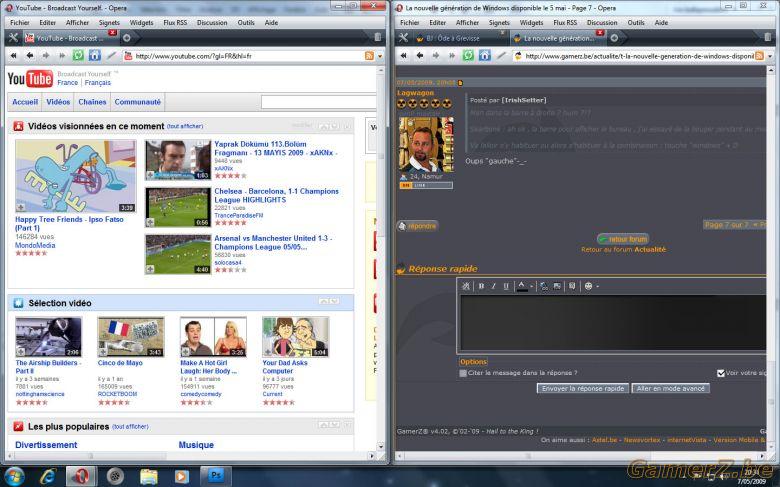Click the 'retour forum' button
This screenshot has height=487, width=780.
[x=623, y=239]
